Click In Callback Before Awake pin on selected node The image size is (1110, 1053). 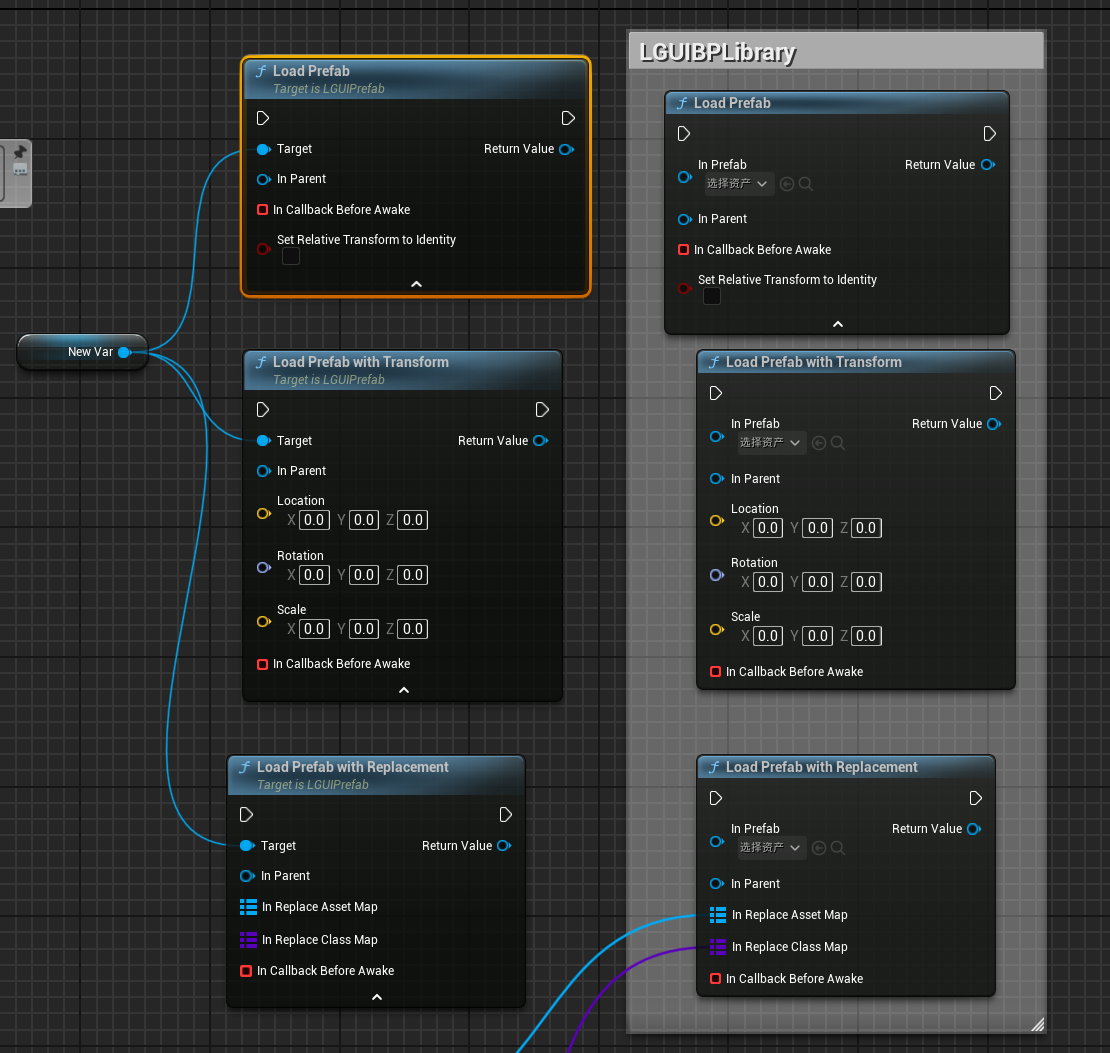click(263, 210)
